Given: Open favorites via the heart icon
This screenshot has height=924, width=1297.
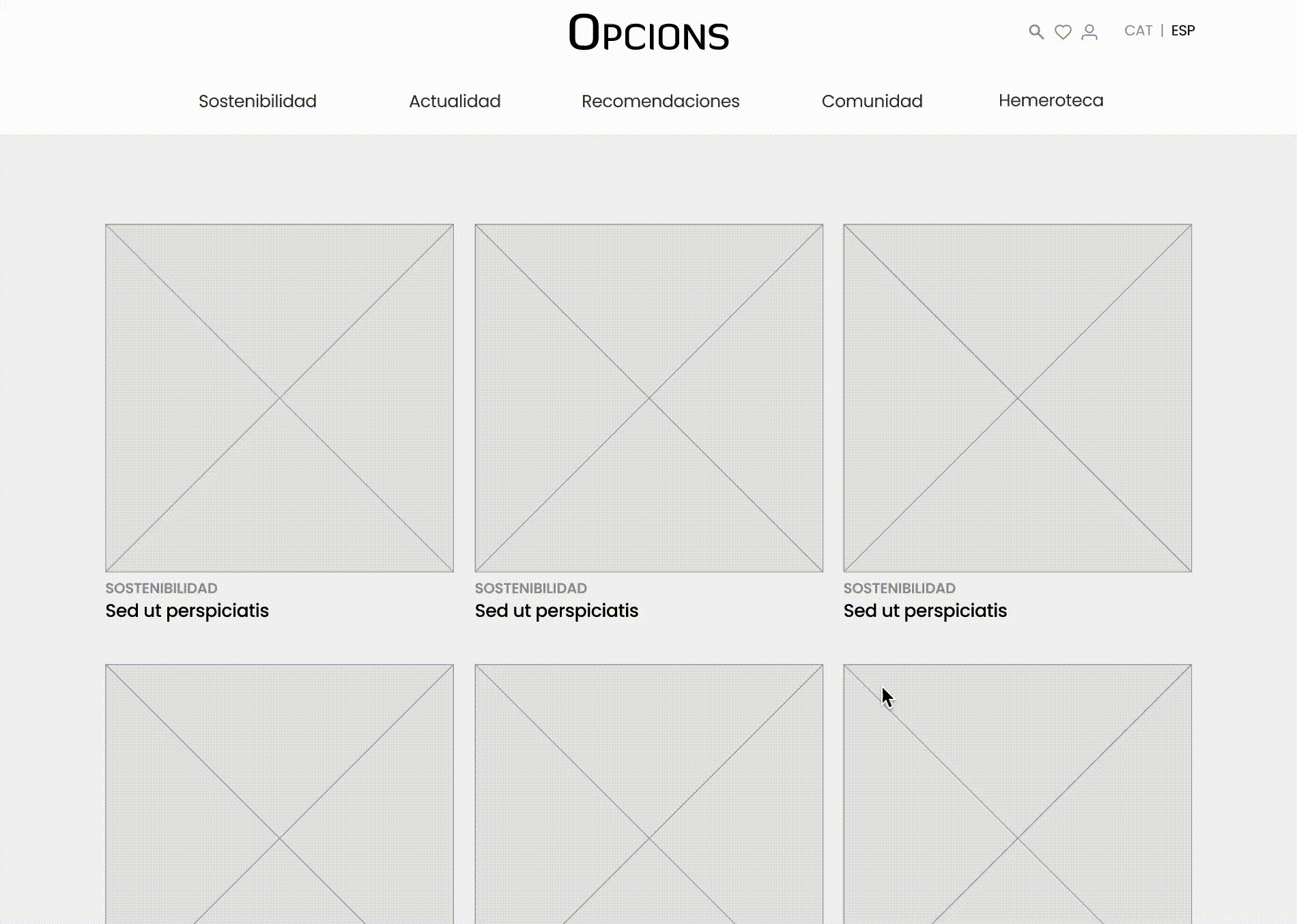Looking at the screenshot, I should click(1063, 32).
